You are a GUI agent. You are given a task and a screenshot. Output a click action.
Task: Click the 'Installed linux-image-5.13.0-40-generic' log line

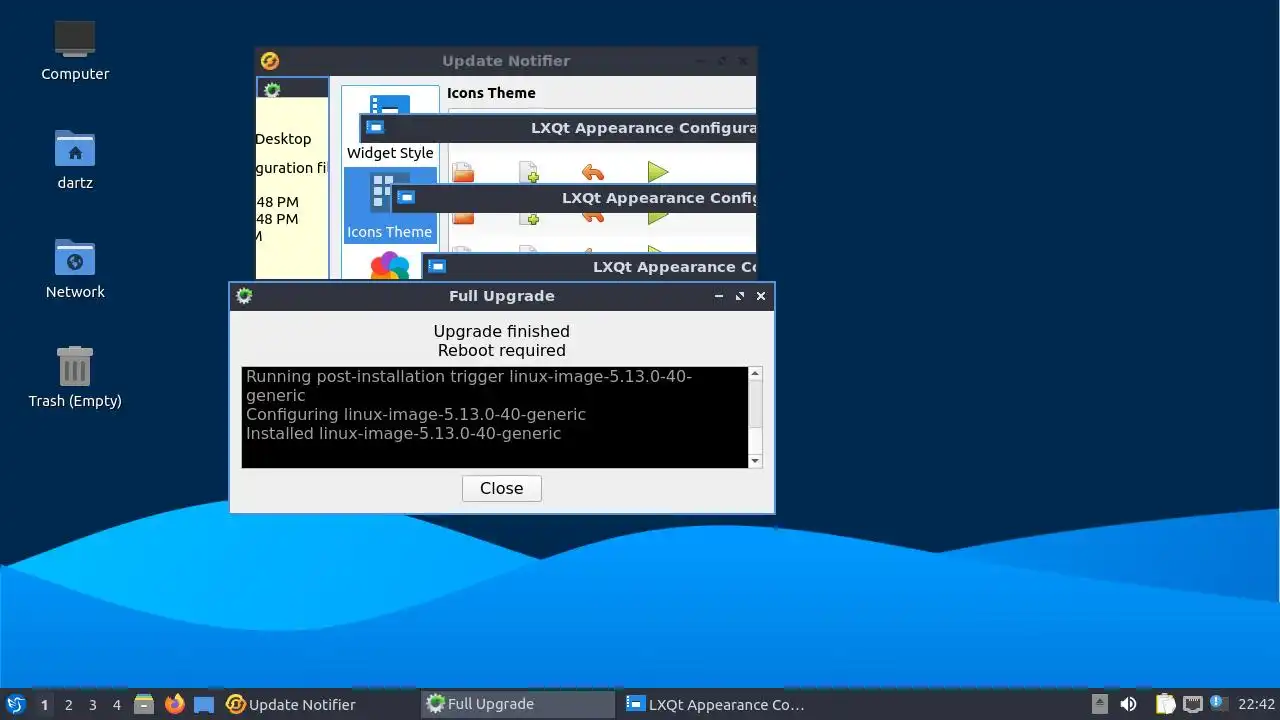coord(403,433)
